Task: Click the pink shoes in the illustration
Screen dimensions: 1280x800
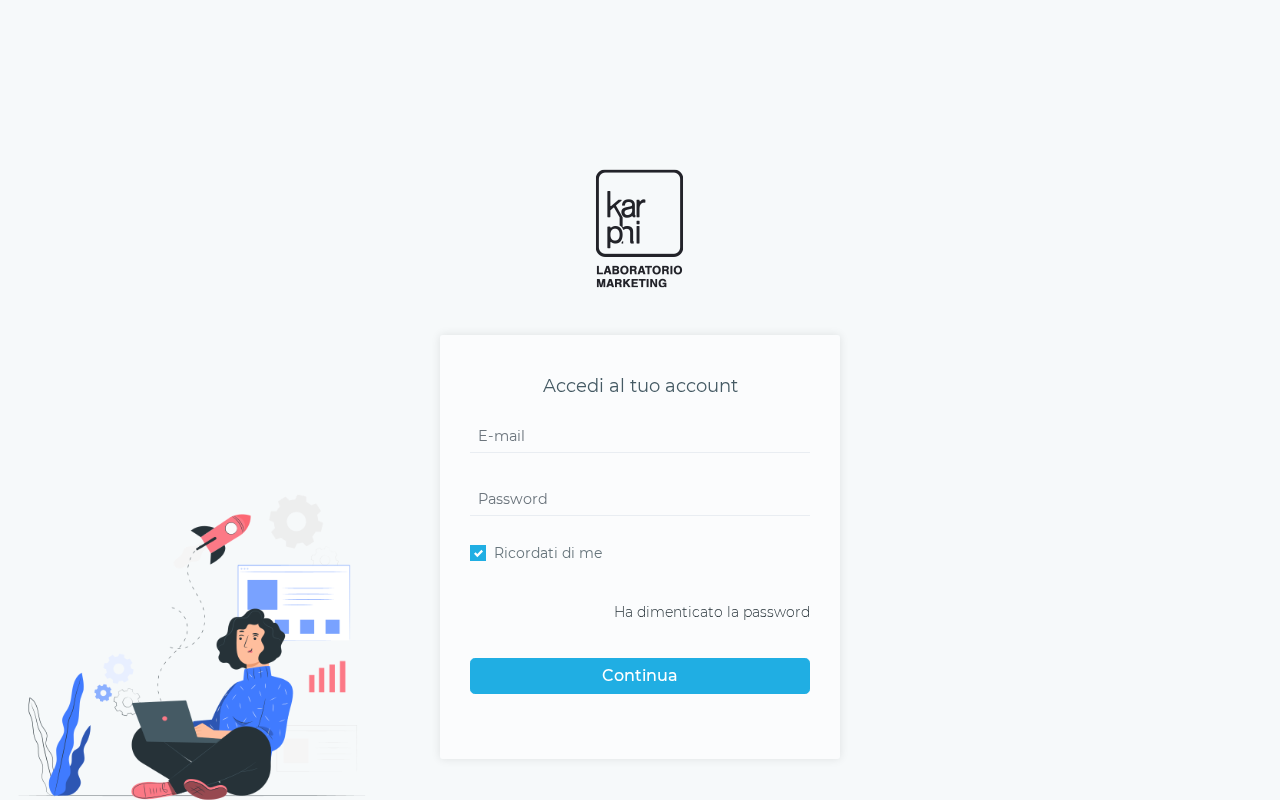Action: click(180, 790)
